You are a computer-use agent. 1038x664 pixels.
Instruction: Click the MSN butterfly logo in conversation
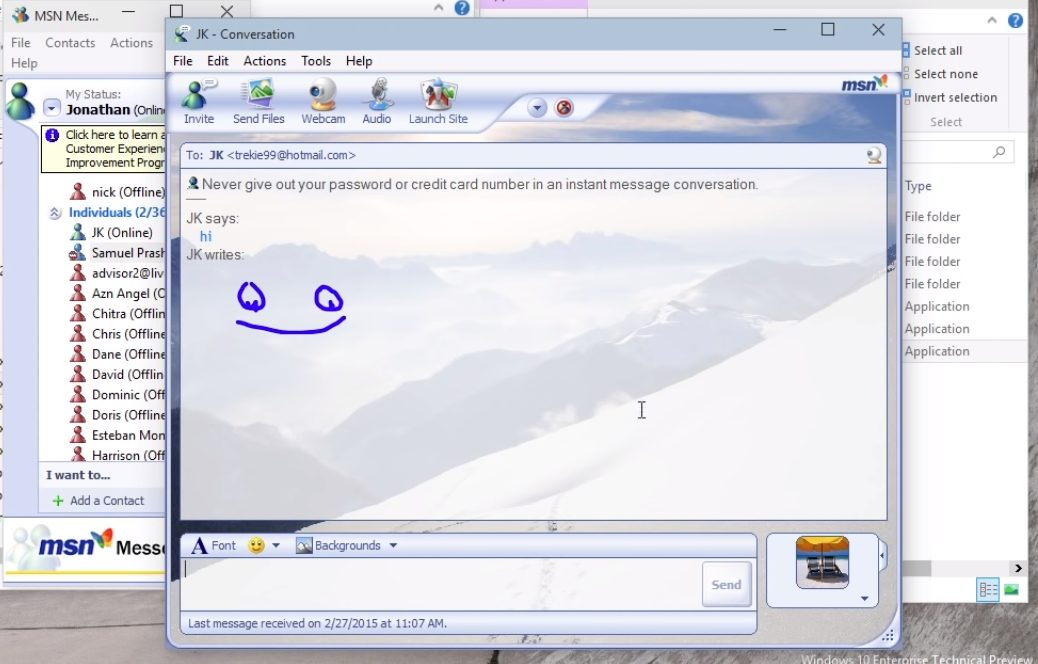864,85
